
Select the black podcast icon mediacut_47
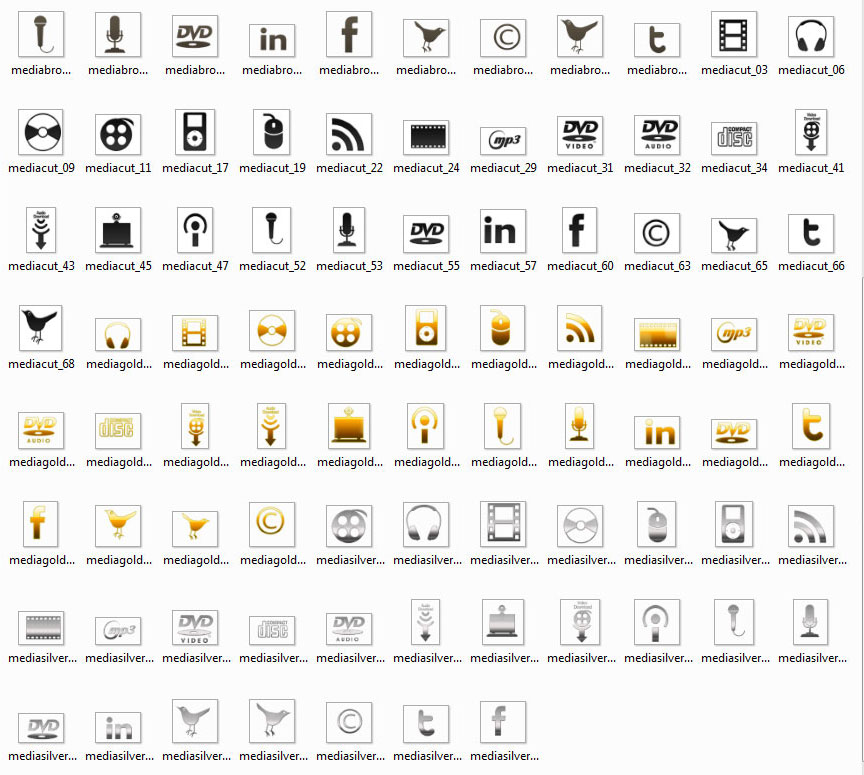(195, 230)
